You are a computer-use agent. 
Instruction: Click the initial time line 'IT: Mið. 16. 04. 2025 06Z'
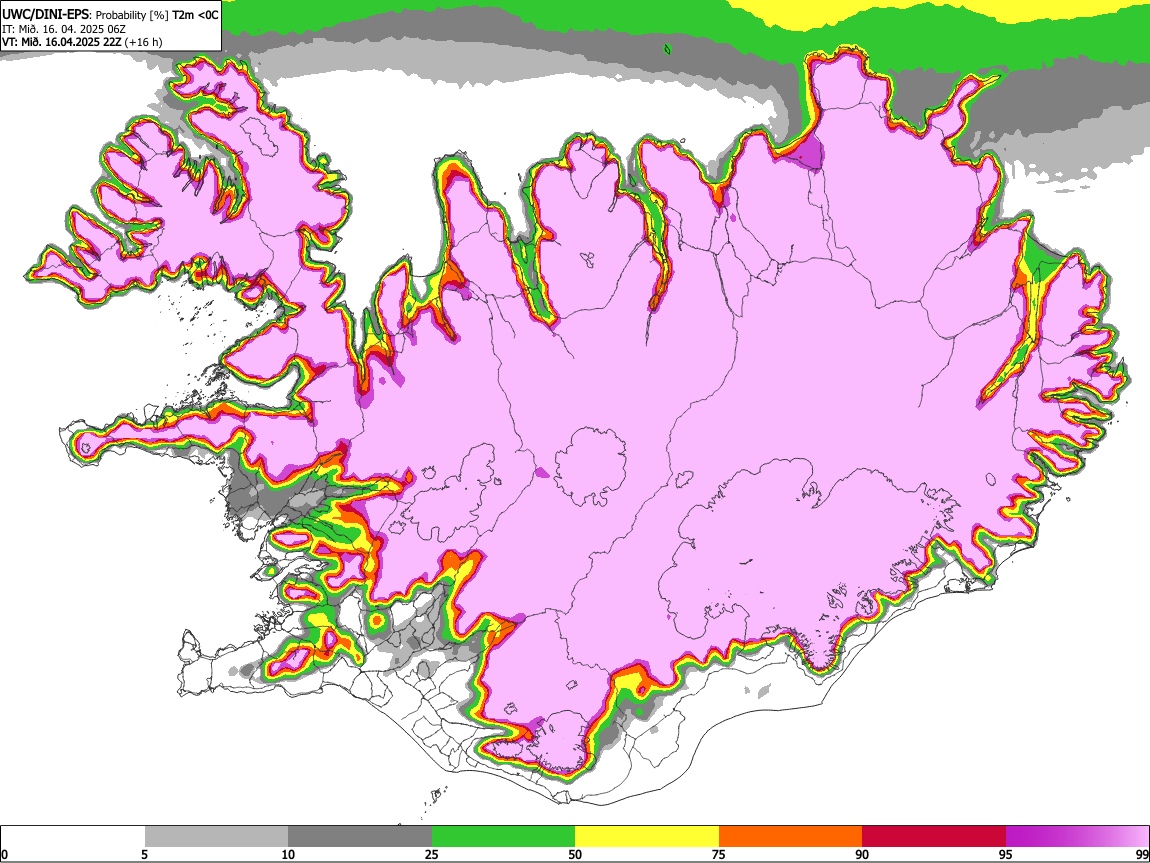[x=64, y=29]
